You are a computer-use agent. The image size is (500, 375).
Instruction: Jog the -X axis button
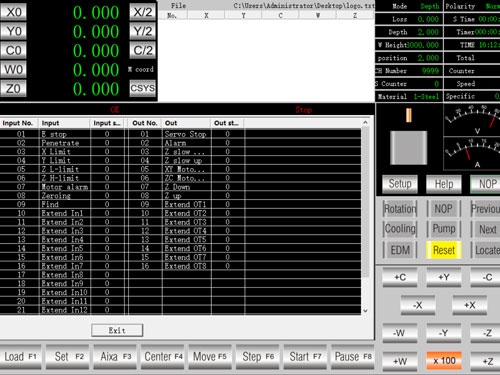pos(418,305)
